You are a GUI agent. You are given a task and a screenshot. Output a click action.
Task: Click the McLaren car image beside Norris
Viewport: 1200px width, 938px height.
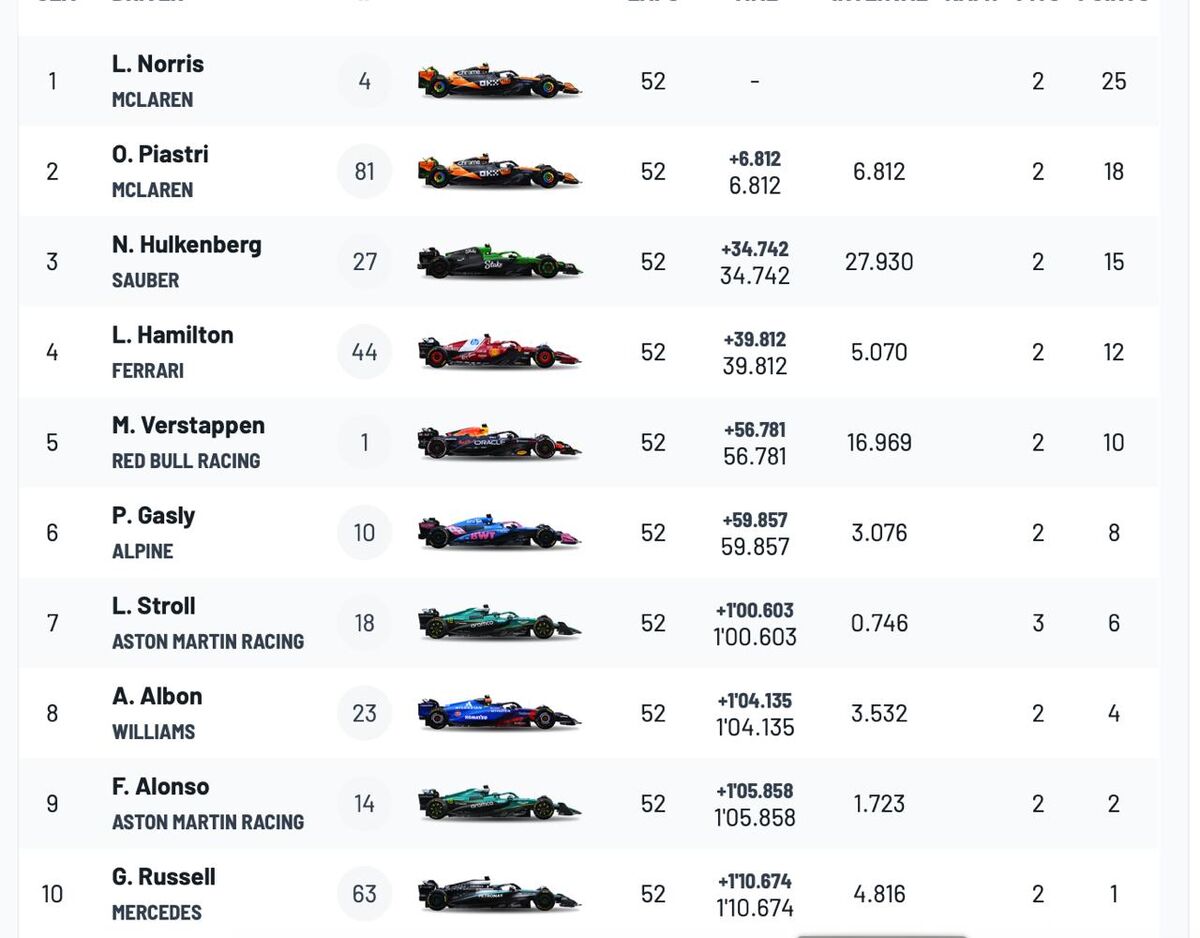tap(499, 81)
